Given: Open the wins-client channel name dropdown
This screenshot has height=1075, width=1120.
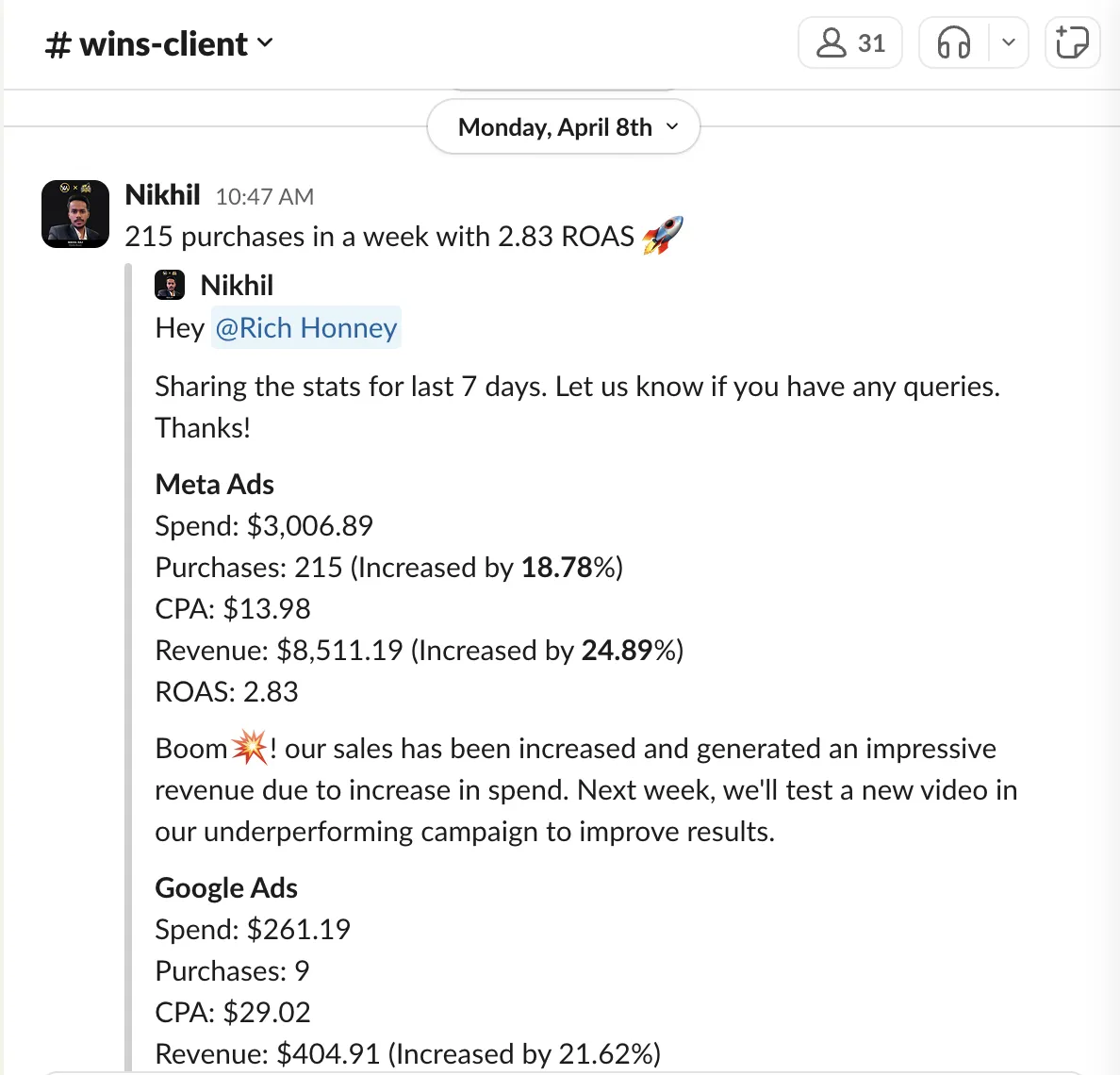Looking at the screenshot, I should pos(159,44).
